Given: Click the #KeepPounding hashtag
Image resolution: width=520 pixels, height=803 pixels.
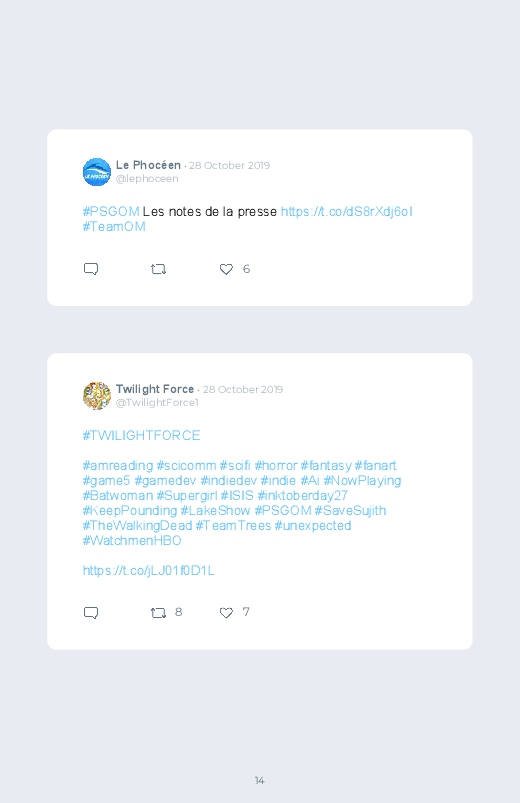Looking at the screenshot, I should click(x=130, y=511).
